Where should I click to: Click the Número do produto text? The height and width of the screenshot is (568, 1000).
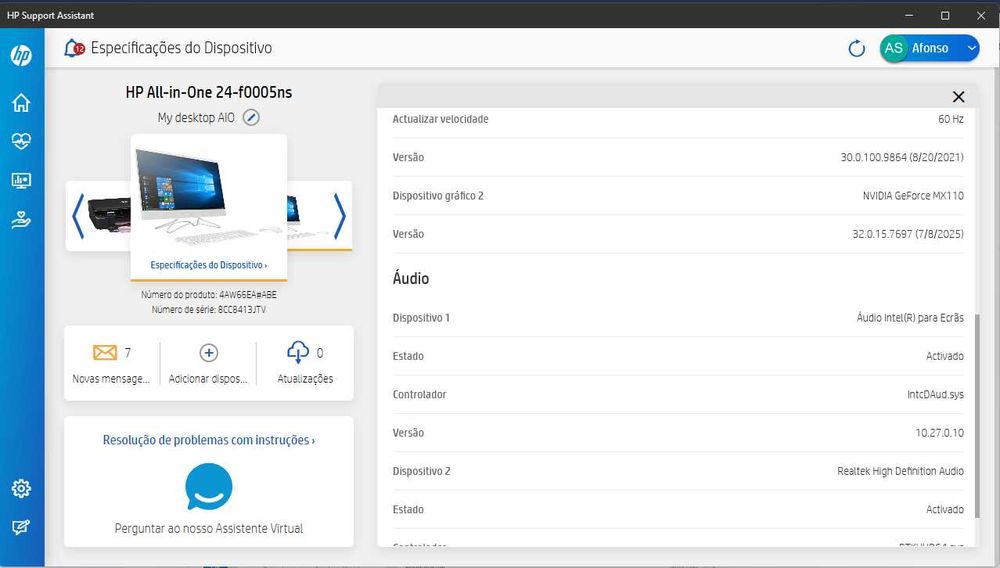coord(209,295)
